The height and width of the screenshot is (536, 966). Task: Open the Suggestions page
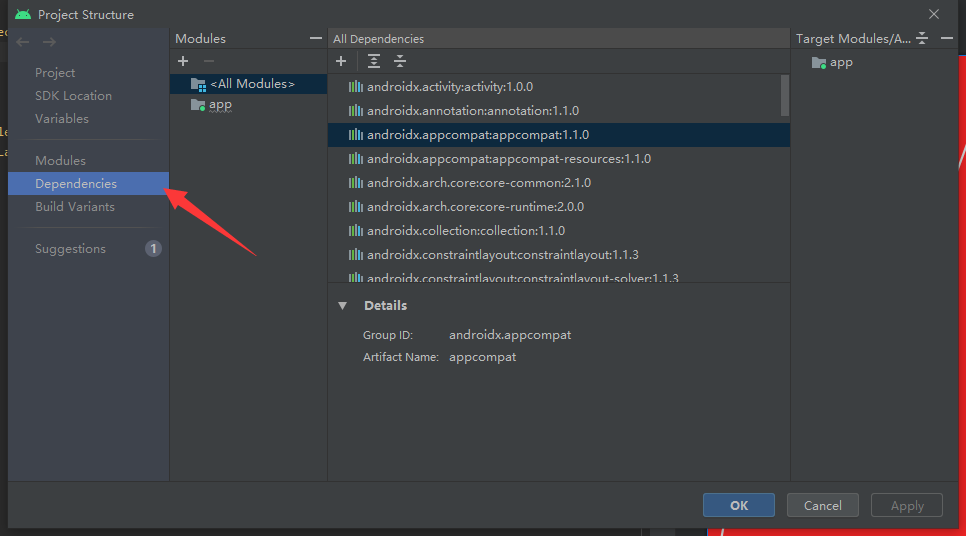(x=70, y=249)
